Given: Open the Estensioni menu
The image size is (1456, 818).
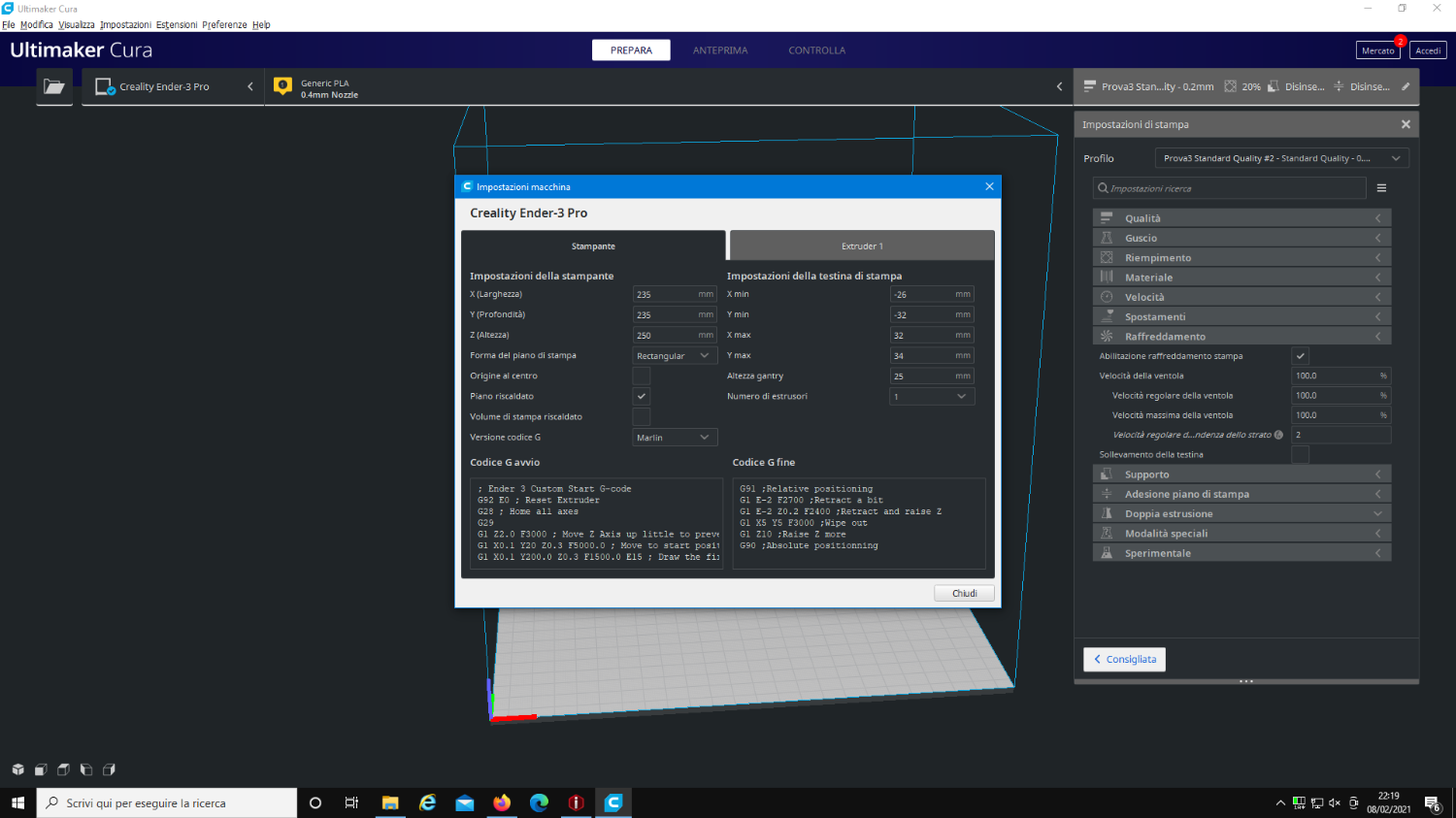Looking at the screenshot, I should coord(177,24).
